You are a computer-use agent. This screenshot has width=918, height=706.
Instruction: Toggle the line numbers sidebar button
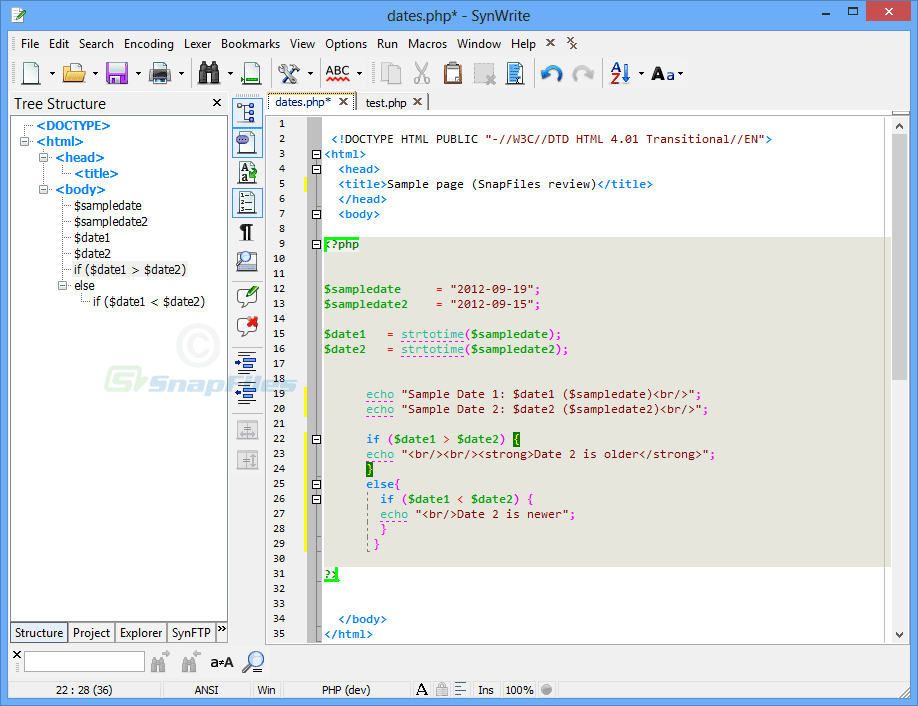(246, 203)
